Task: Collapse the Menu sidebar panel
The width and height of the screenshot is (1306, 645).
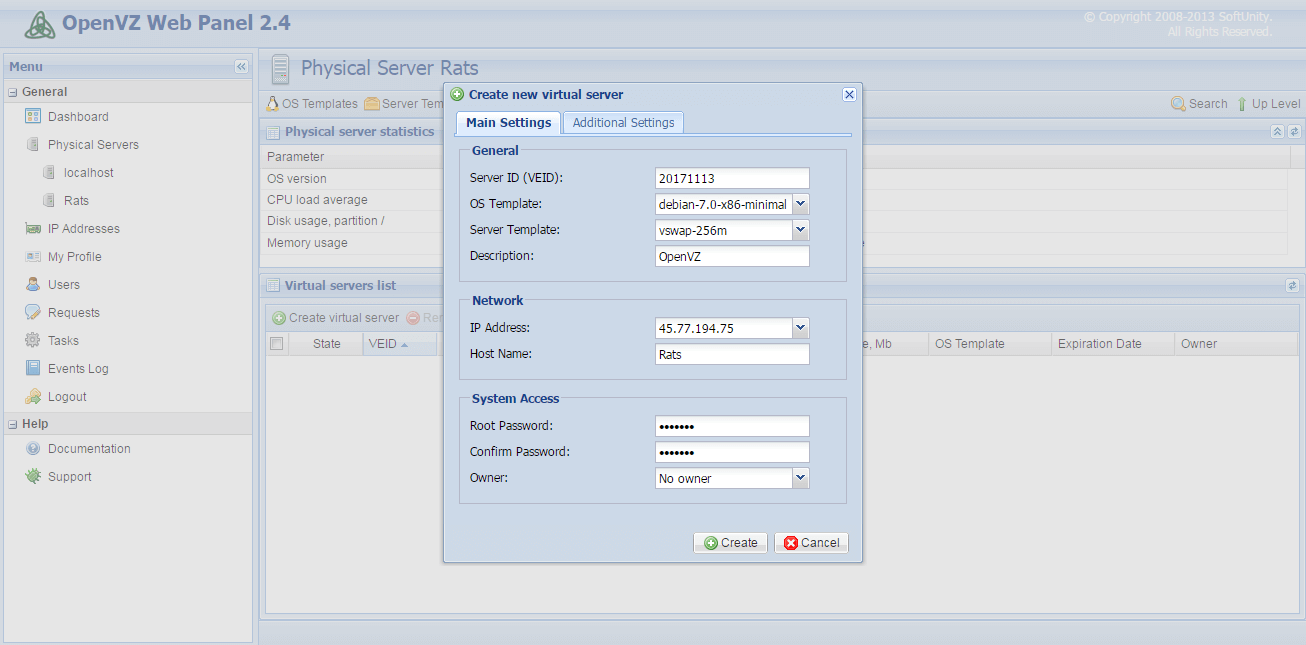Action: coord(241,67)
